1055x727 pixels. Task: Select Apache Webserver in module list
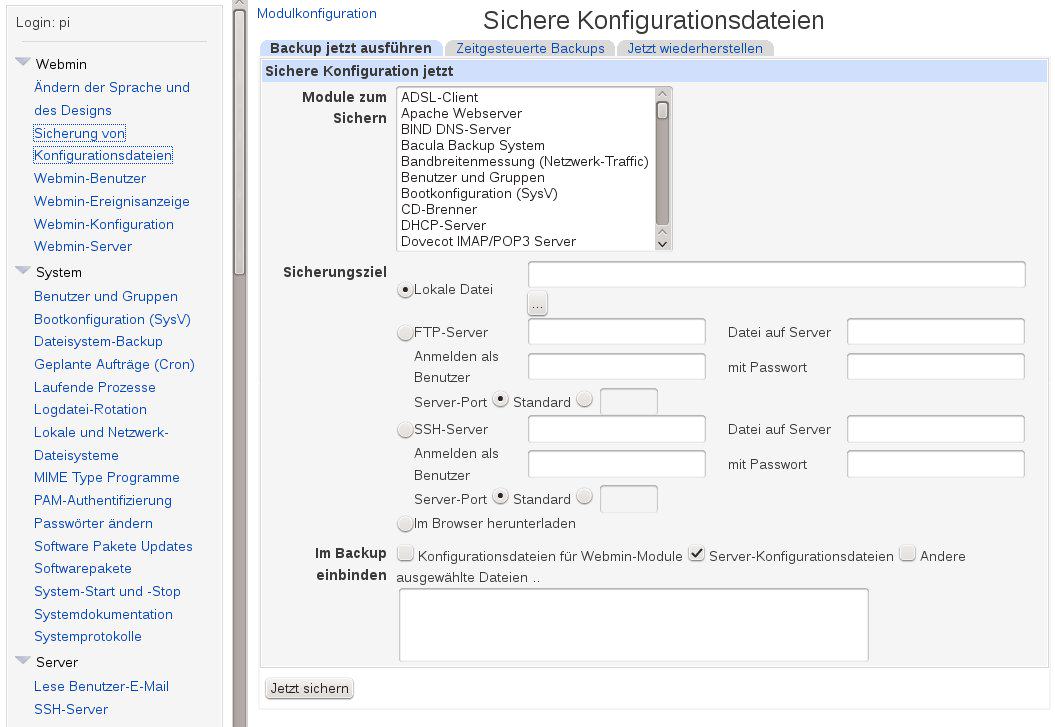[461, 114]
